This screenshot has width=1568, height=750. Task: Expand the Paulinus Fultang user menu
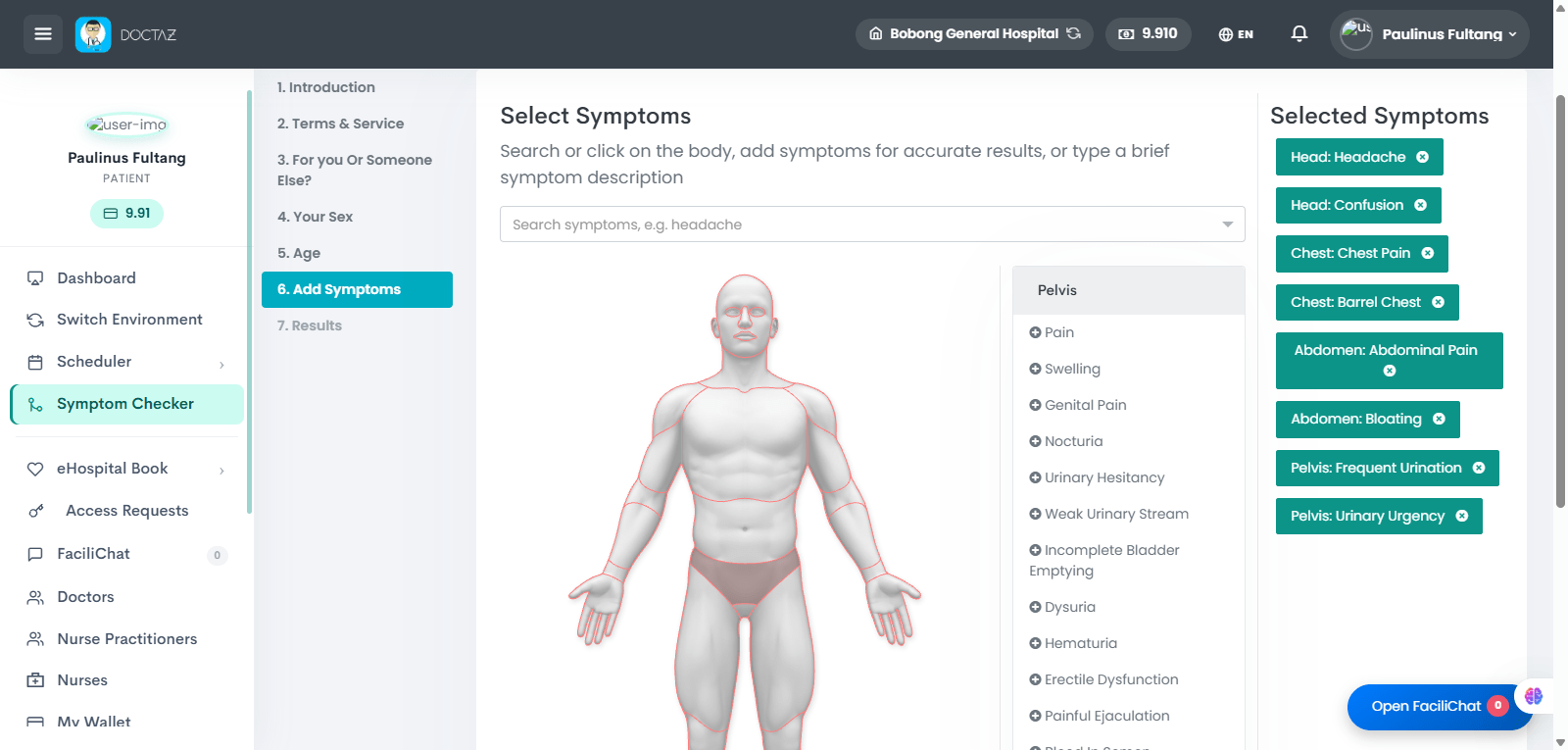[1429, 34]
